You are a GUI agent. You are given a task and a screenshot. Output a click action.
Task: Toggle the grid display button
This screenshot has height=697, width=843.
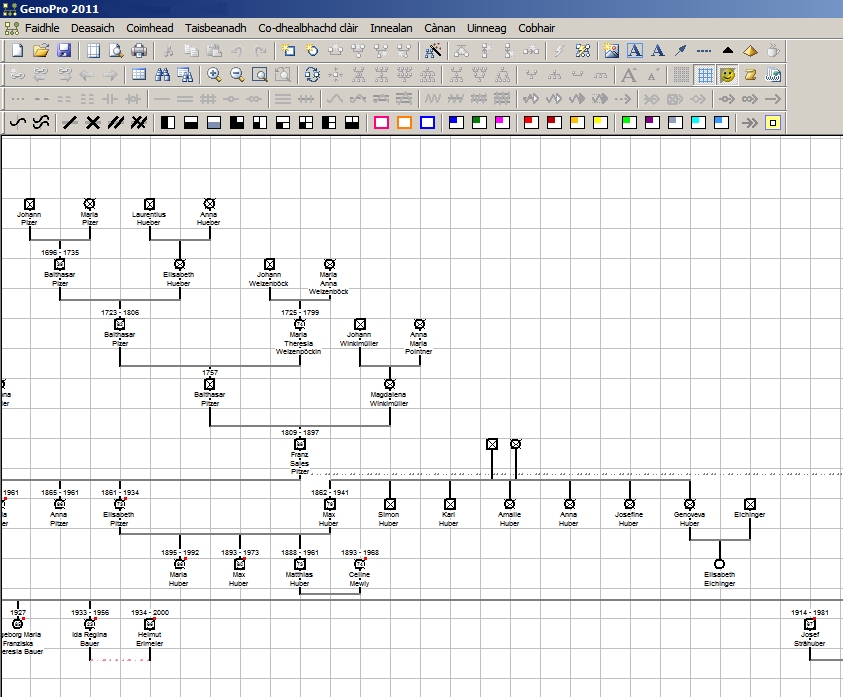point(705,74)
